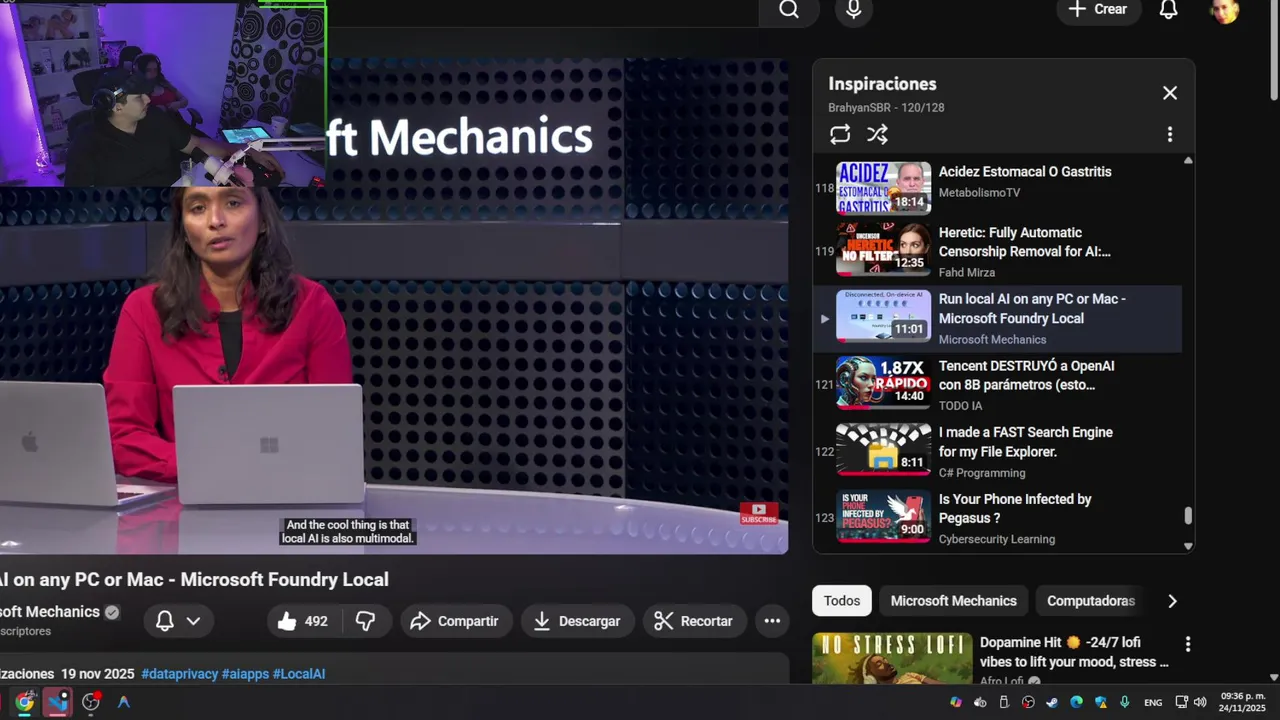Open the account avatar menu
Image resolution: width=1280 pixels, height=720 pixels.
tap(1224, 10)
